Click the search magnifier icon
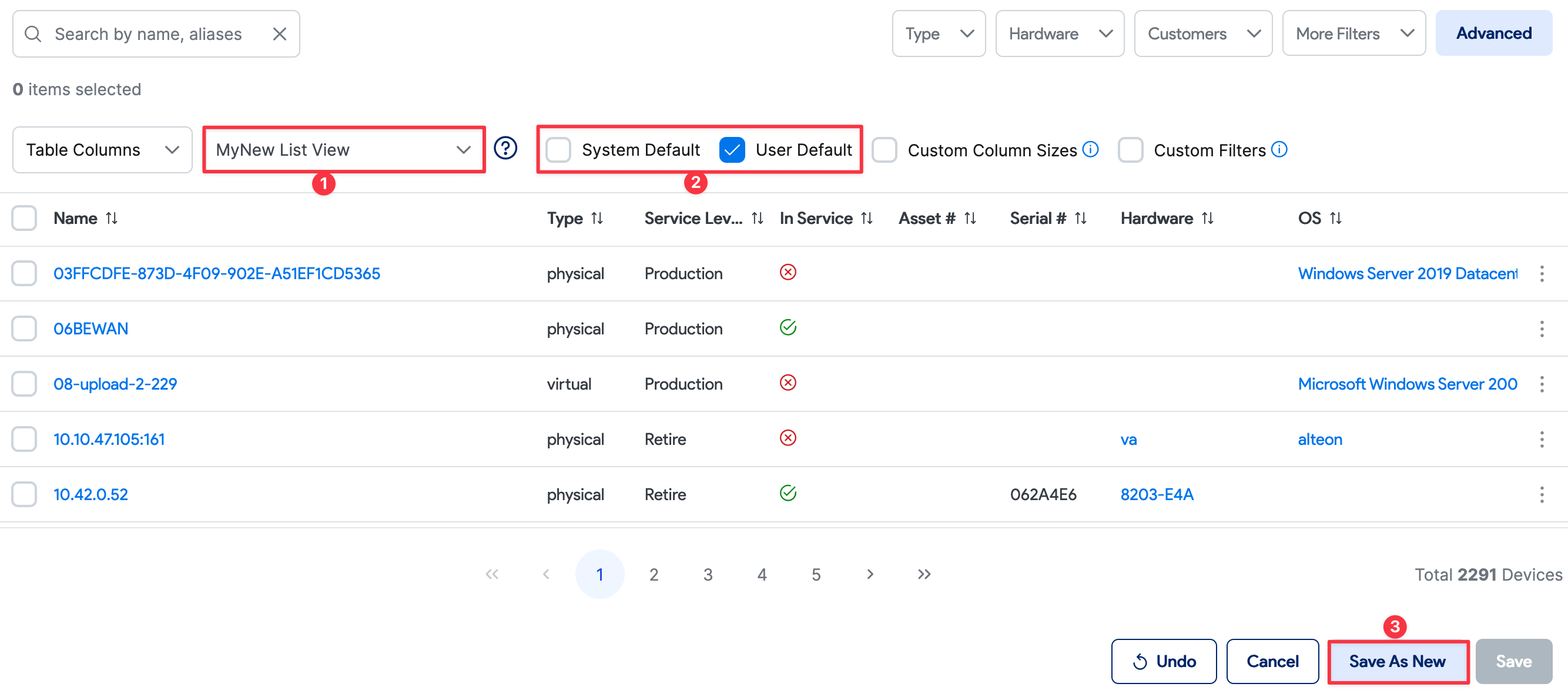The height and width of the screenshot is (697, 1568). click(x=33, y=33)
